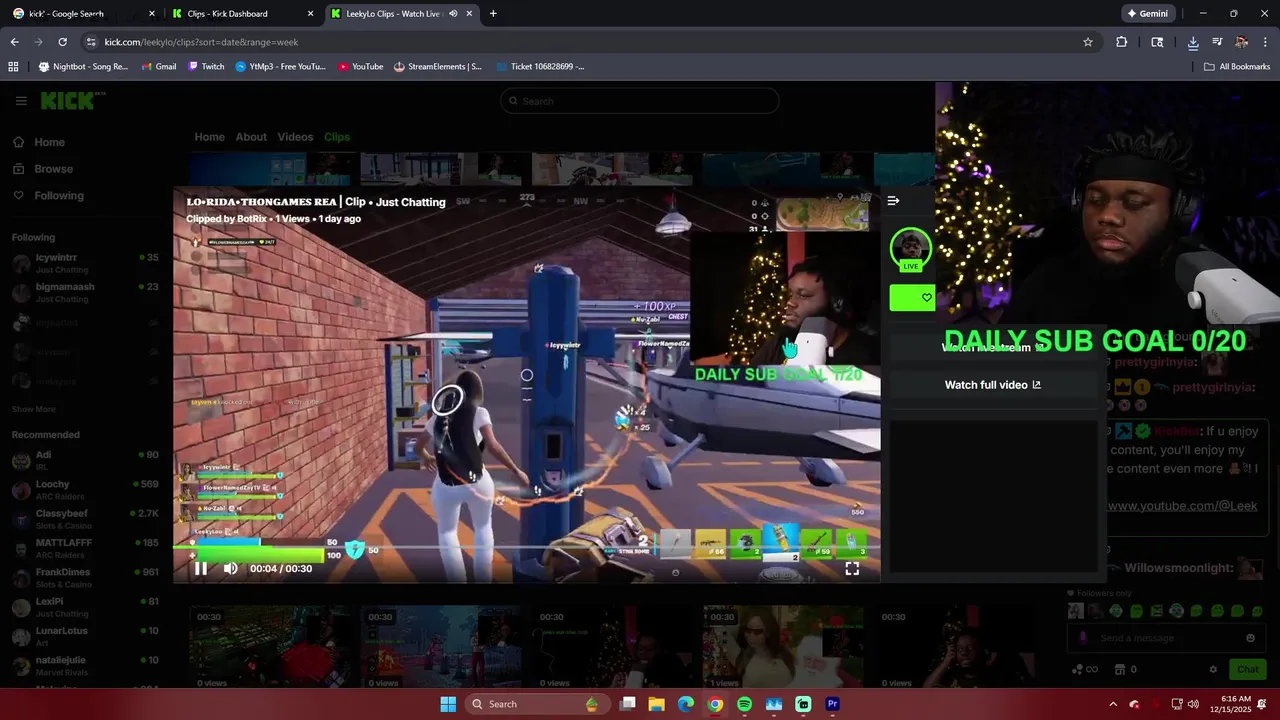The height and width of the screenshot is (720, 1280).
Task: Open followed channel Icywintrr
Action: (85, 263)
